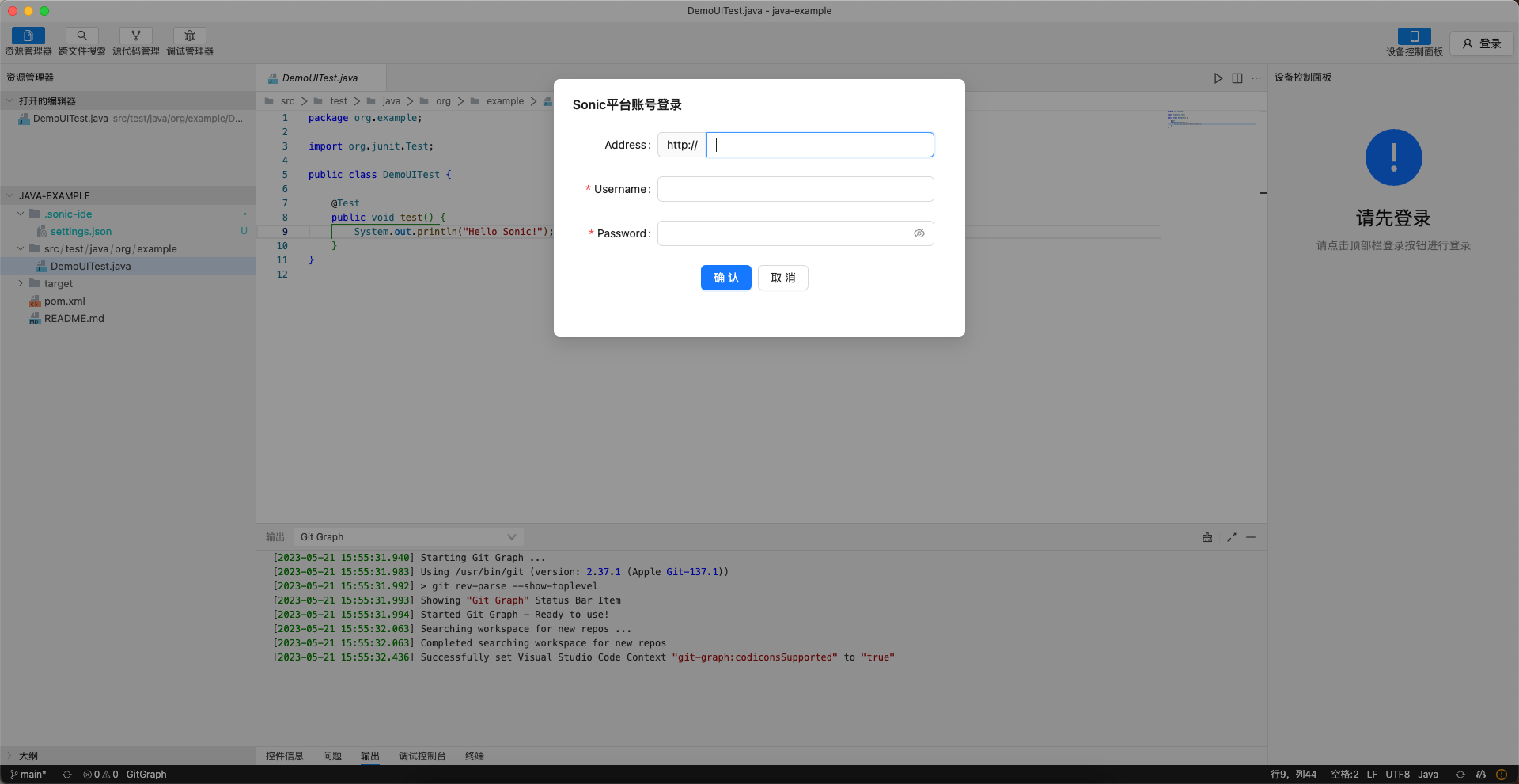Clear output with the clear icon
This screenshot has height=784, width=1519.
coord(1207,537)
